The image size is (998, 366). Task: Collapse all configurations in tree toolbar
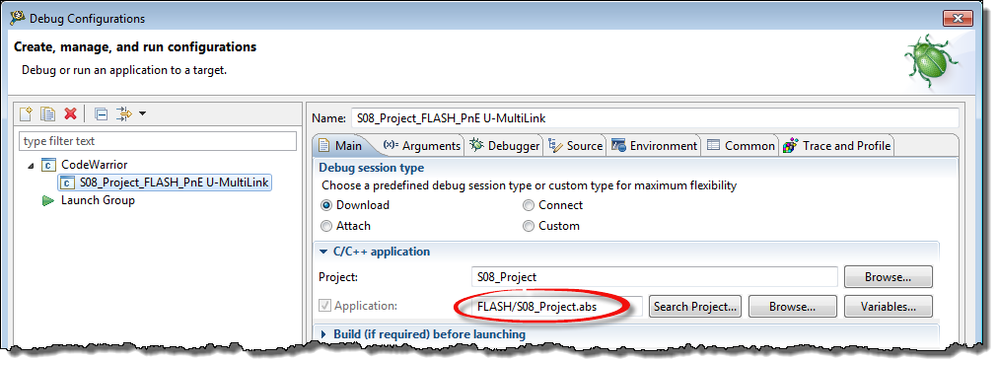point(101,114)
